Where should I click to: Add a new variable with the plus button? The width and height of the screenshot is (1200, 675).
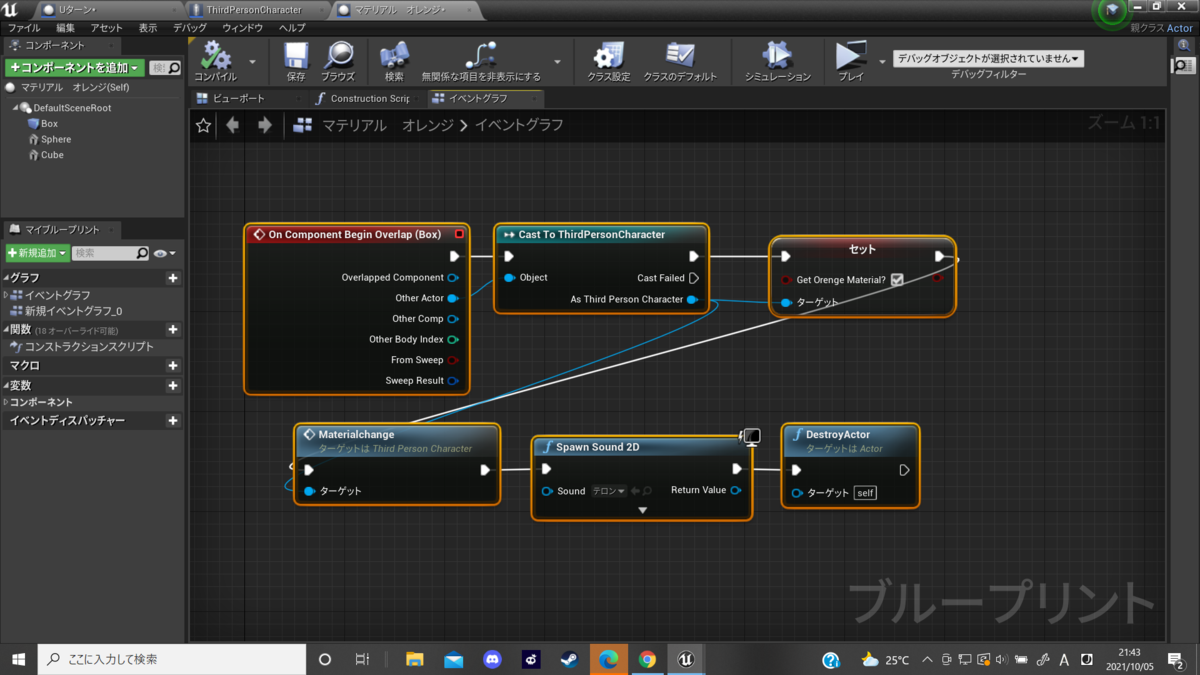(x=173, y=386)
